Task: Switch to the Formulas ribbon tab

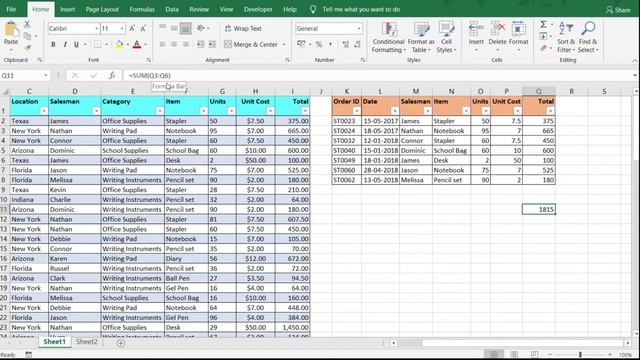Action: (142, 9)
